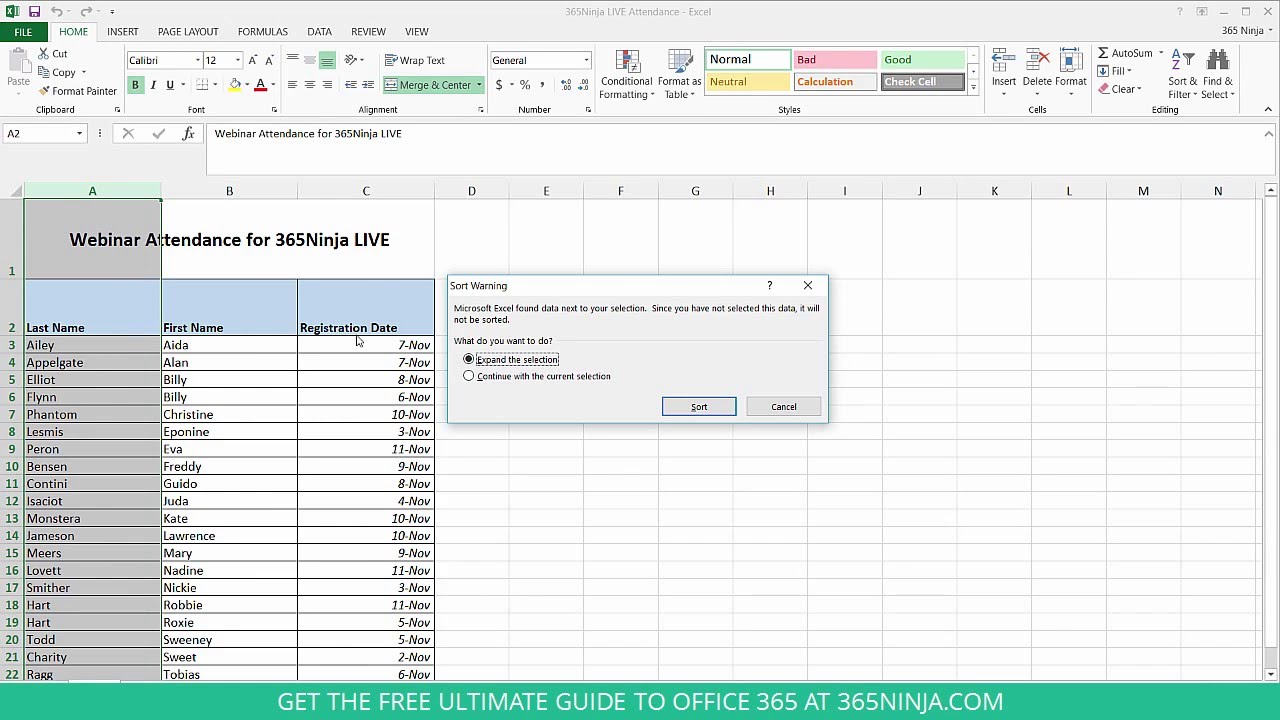The width and height of the screenshot is (1280, 720).
Task: Collapse the ribbon with the arrow
Action: pyautogui.click(x=1268, y=110)
